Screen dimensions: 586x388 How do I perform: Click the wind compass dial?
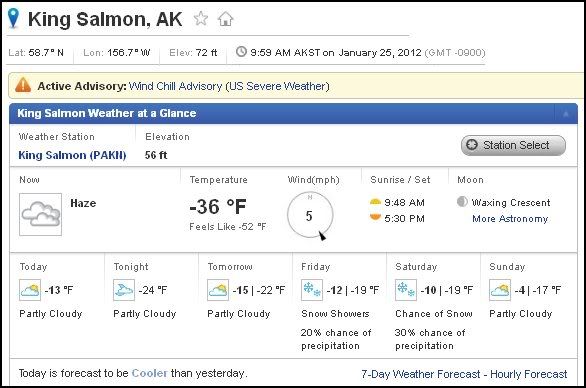pos(310,215)
